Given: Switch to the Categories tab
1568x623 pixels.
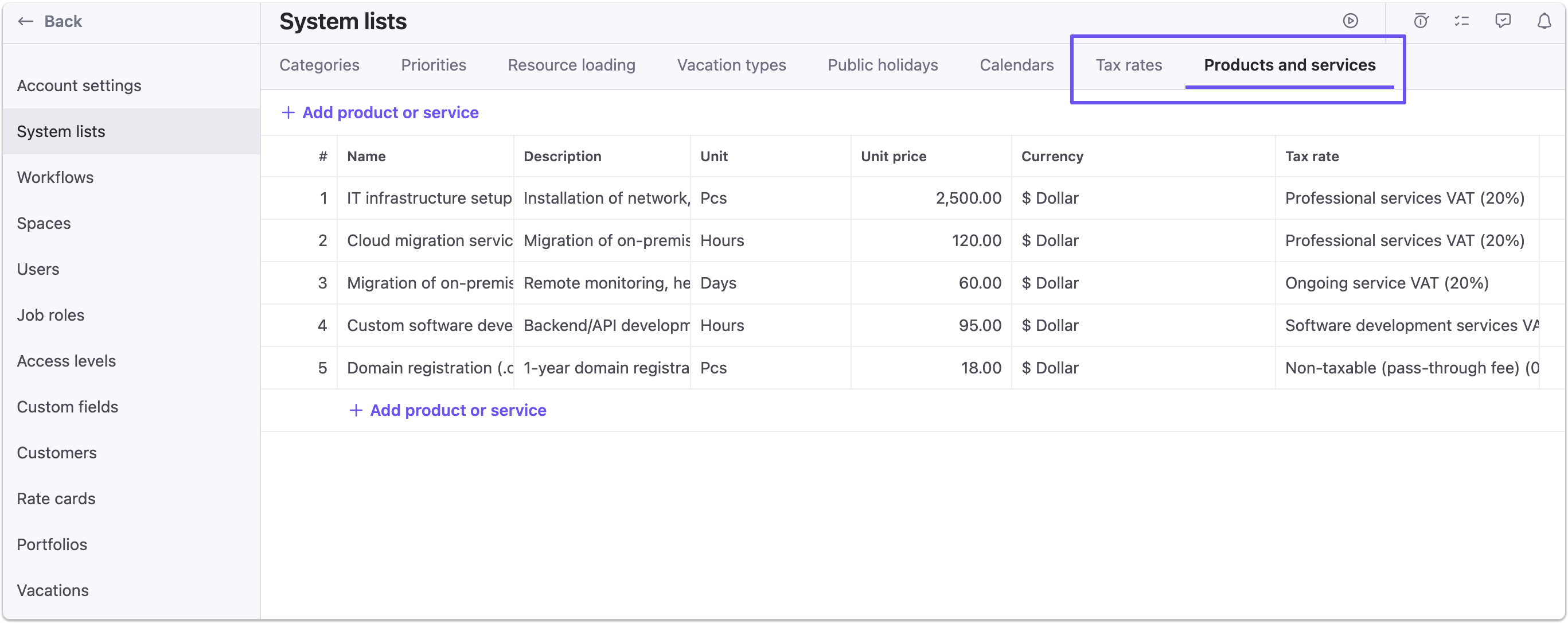Looking at the screenshot, I should pyautogui.click(x=319, y=65).
